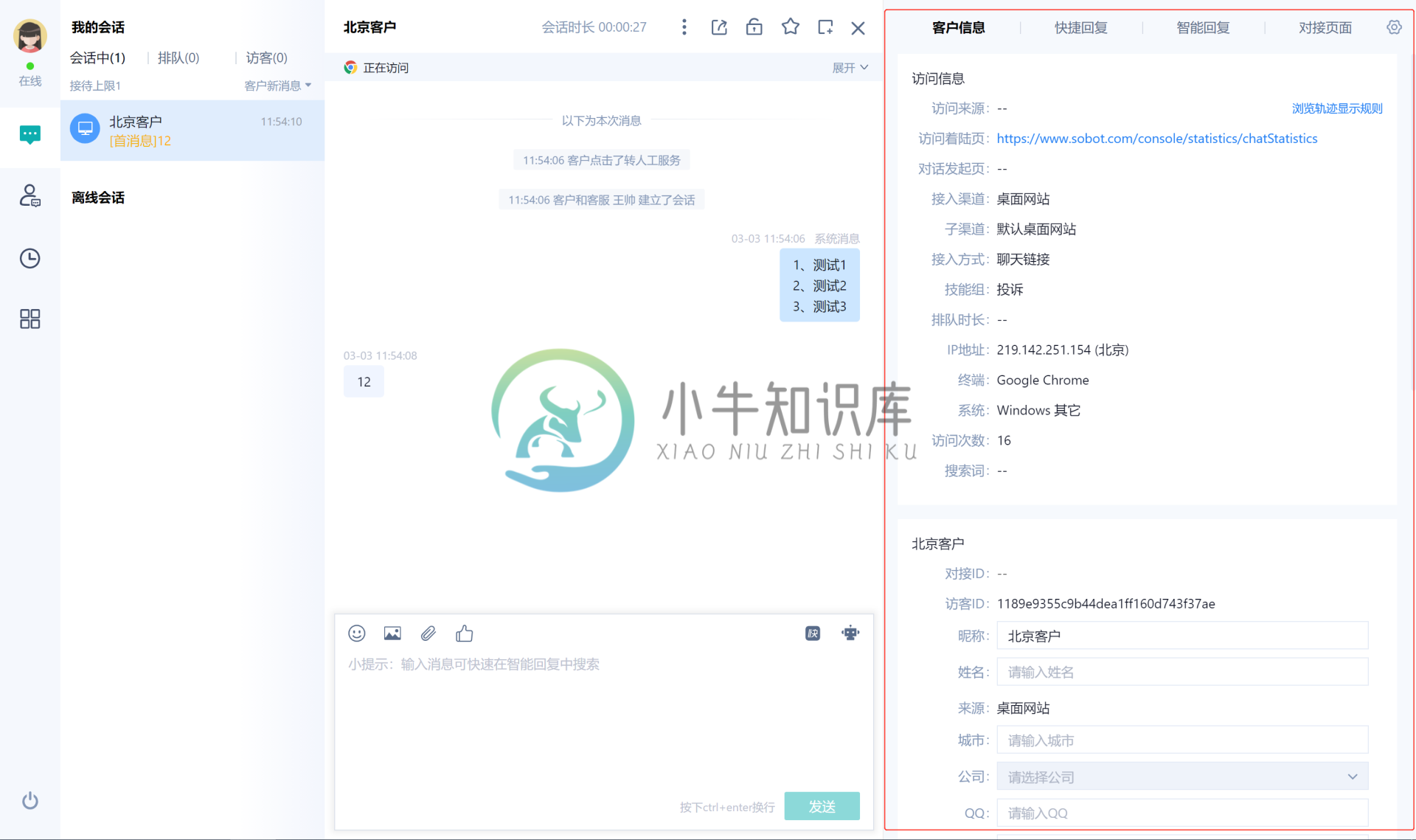Click the 访问次数 value 16
Viewport: 1416px width, 840px height.
pyautogui.click(x=1004, y=440)
